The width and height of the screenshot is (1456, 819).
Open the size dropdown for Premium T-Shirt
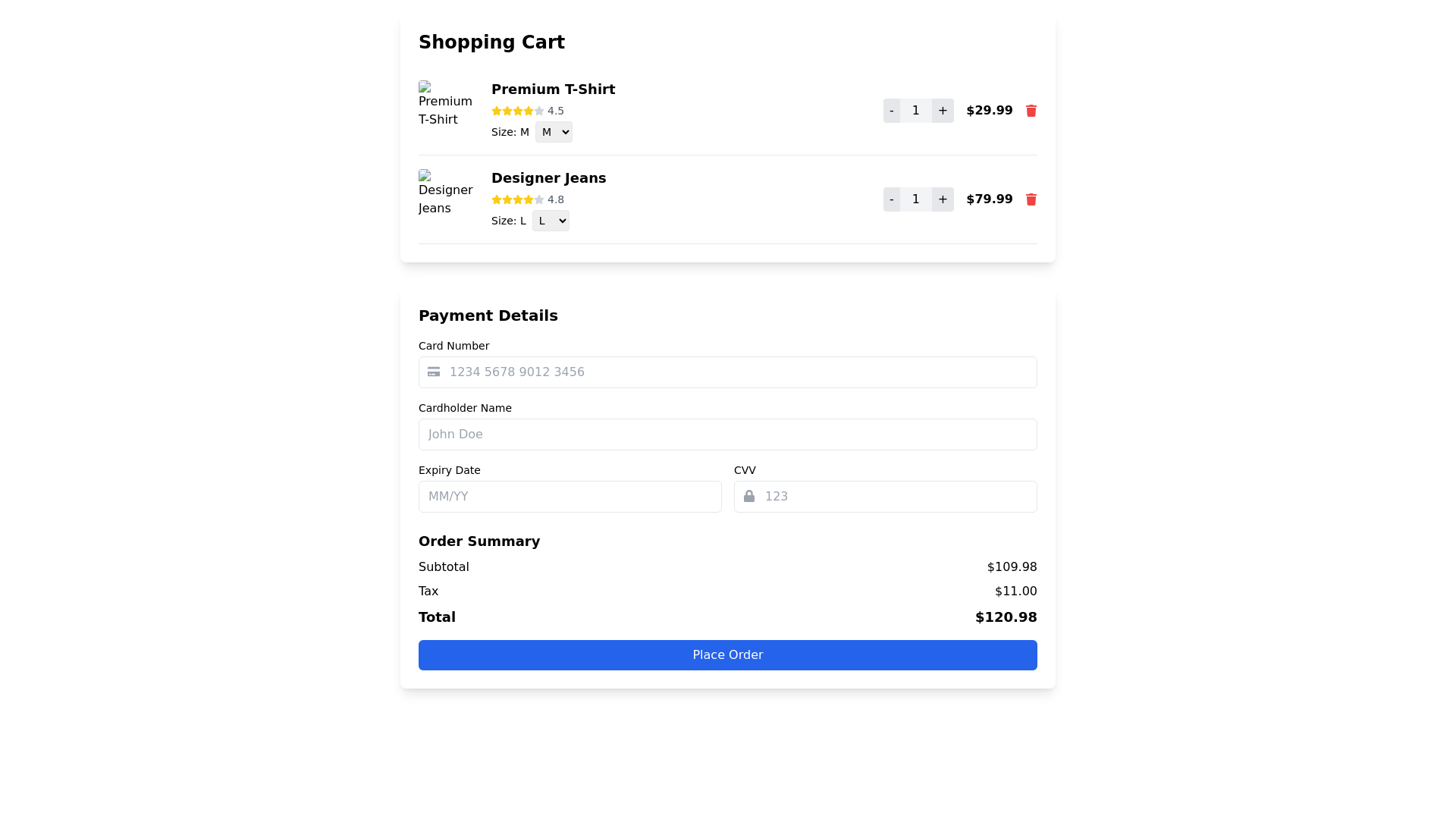[x=554, y=132]
